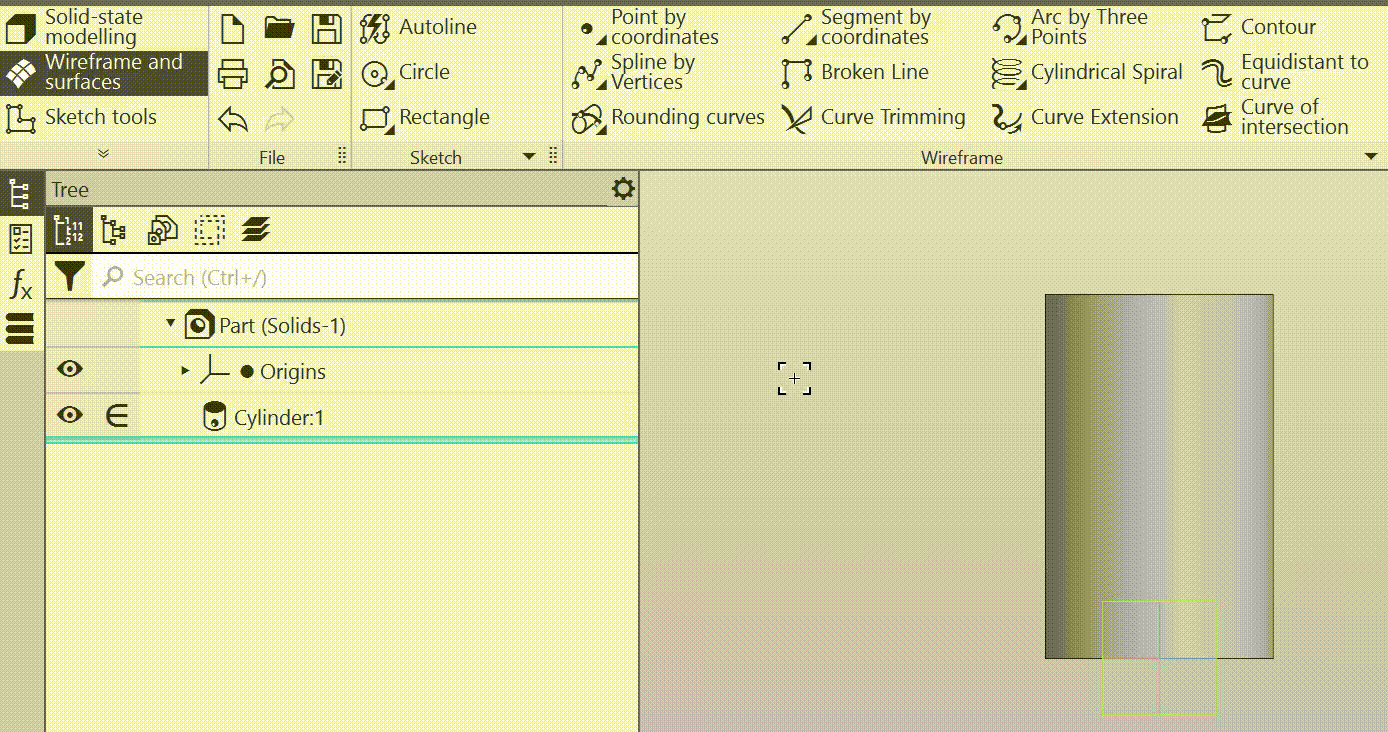Select the Curve Trimming tool
The height and width of the screenshot is (732, 1388).
pos(874,118)
